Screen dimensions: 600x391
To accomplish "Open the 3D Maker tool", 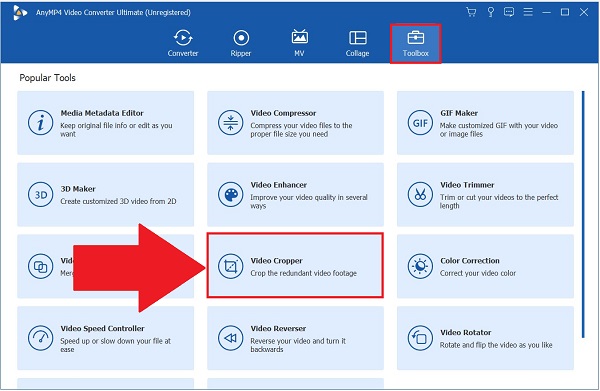I will (106, 195).
